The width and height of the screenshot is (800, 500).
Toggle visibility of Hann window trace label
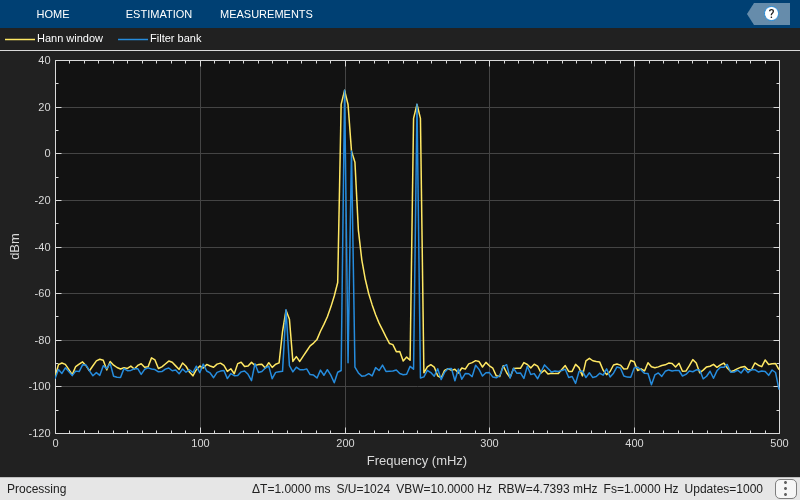[70, 39]
